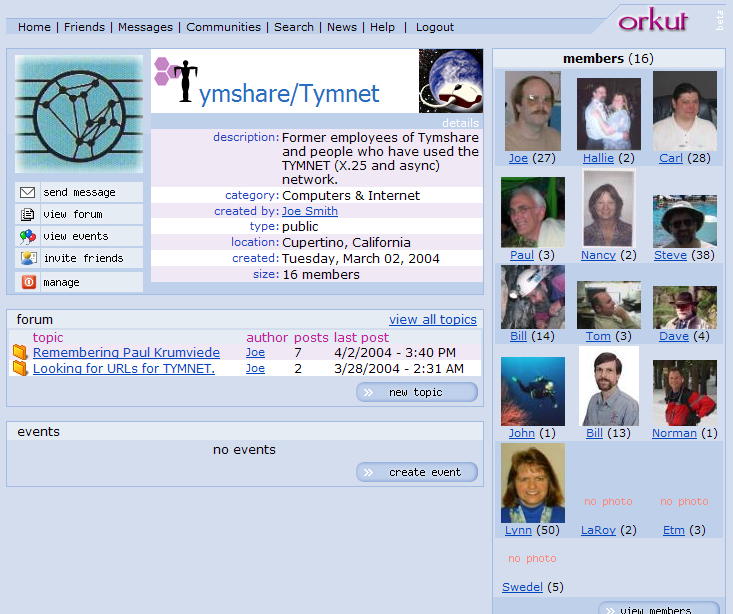
Task: Open Lynn's member photo
Action: (x=532, y=483)
